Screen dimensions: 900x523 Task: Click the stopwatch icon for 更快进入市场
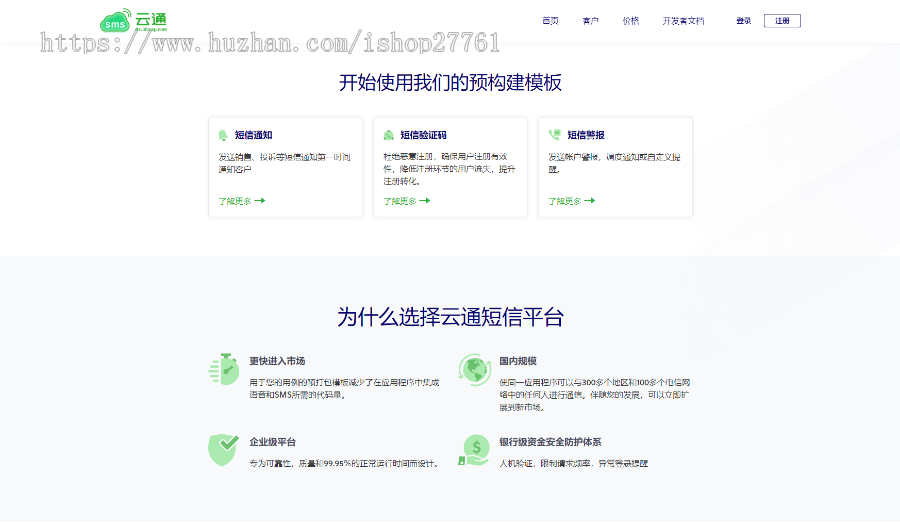[x=224, y=369]
